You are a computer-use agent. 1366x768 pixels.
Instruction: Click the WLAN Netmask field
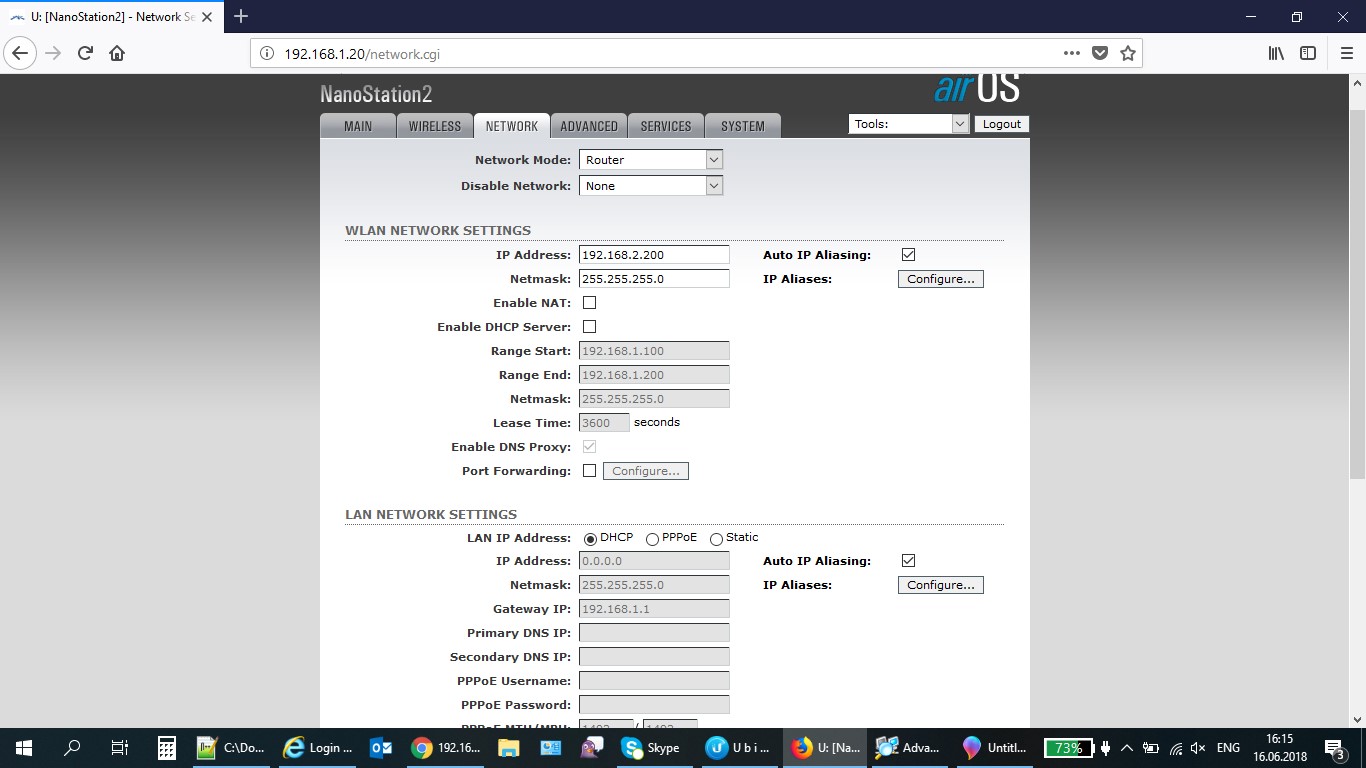tap(654, 279)
